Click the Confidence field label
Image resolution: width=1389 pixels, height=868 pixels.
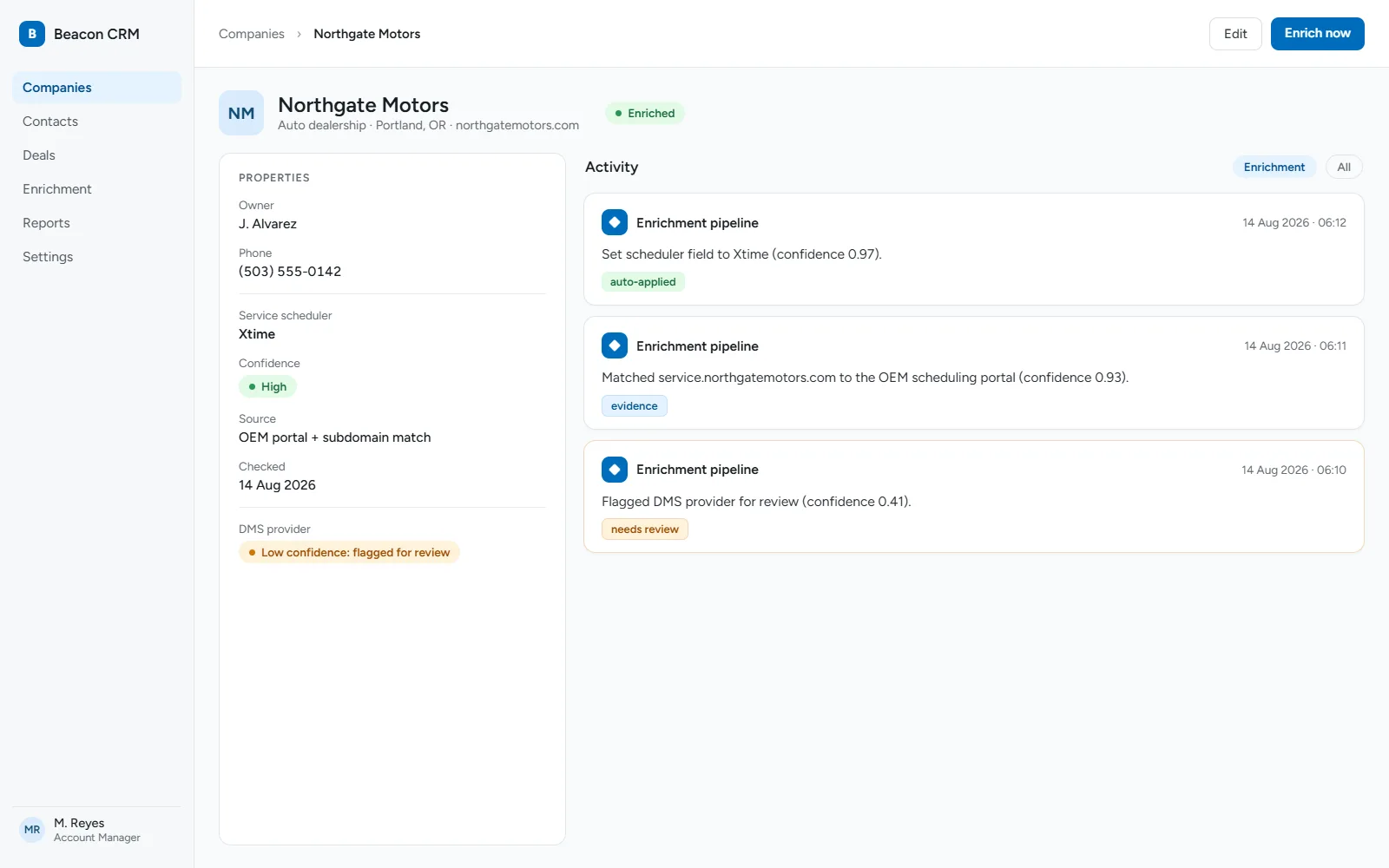point(269,364)
